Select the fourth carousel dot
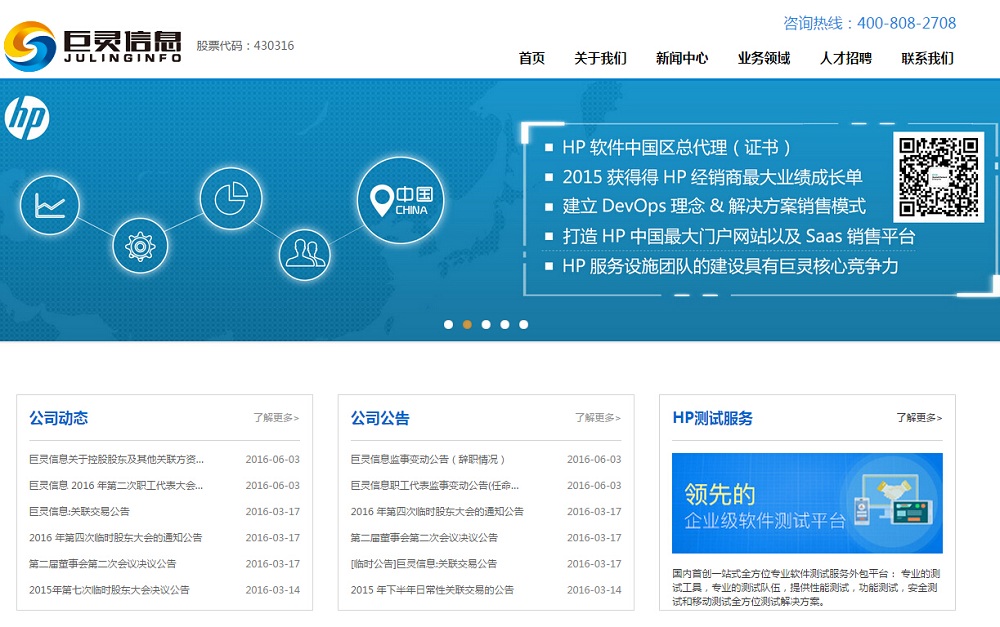 [x=504, y=325]
